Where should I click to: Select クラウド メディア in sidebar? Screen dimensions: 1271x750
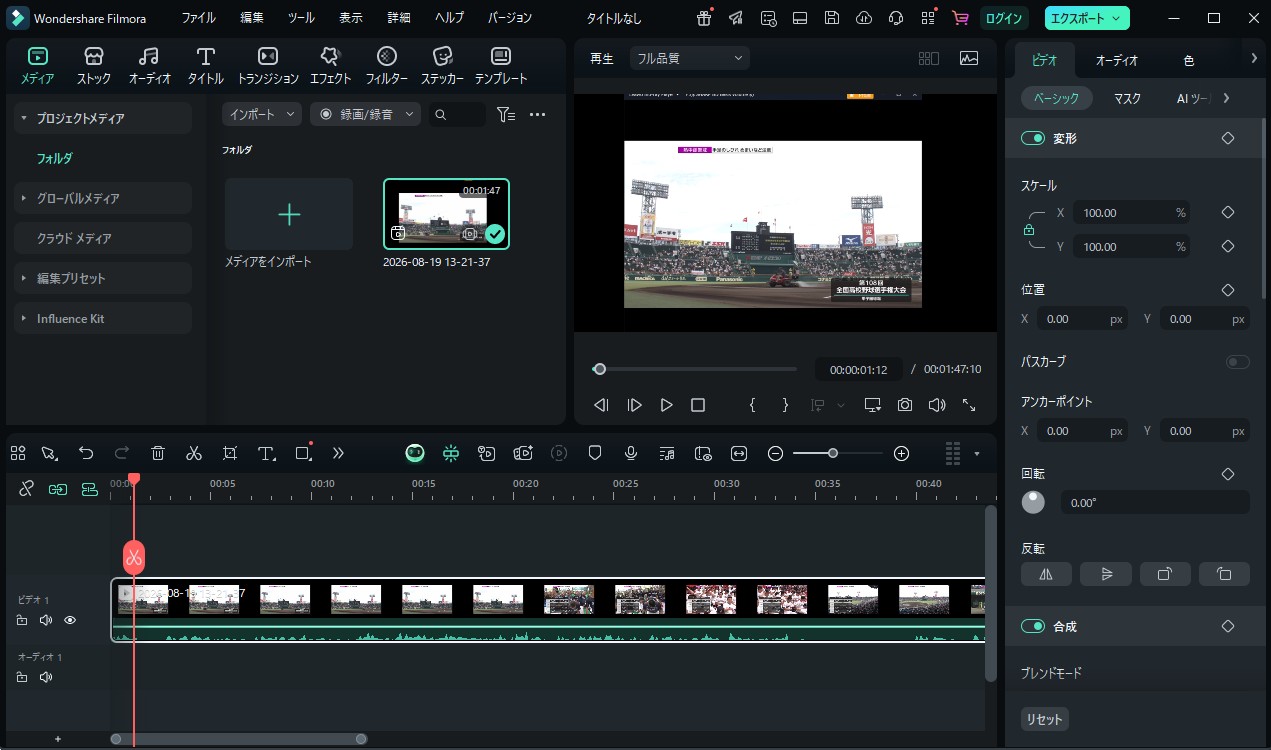[x=103, y=238]
